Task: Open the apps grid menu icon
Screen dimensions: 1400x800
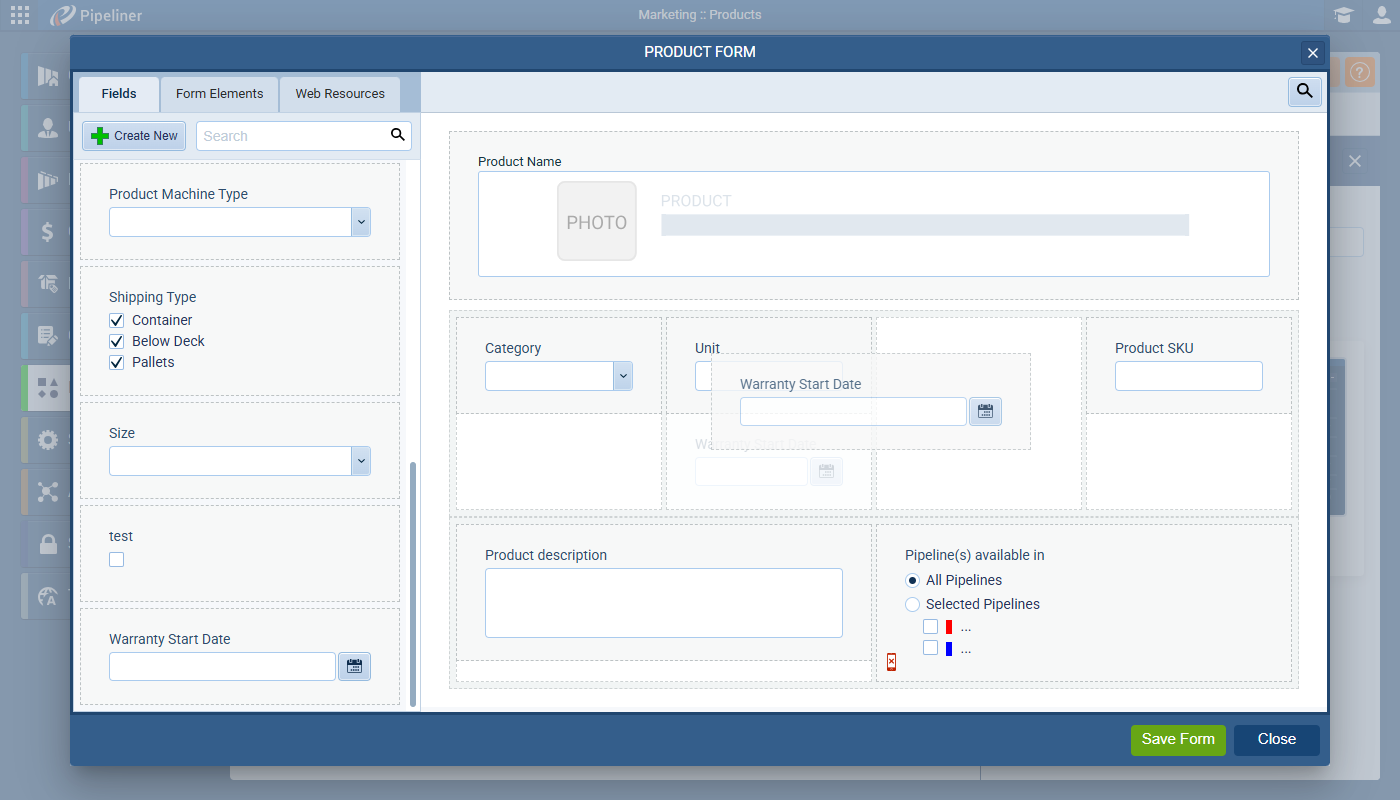Action: [x=20, y=15]
